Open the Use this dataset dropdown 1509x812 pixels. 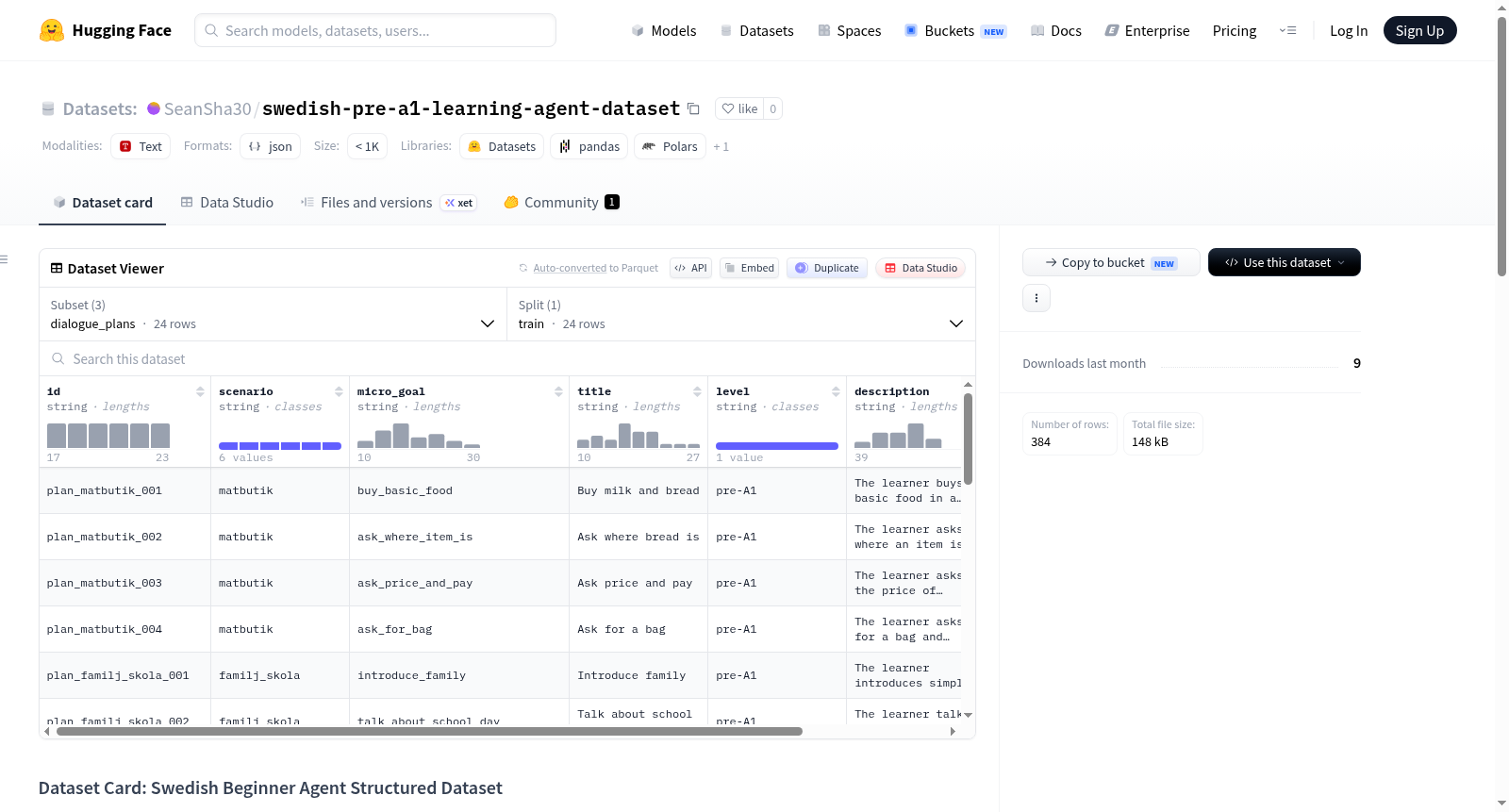(1285, 262)
